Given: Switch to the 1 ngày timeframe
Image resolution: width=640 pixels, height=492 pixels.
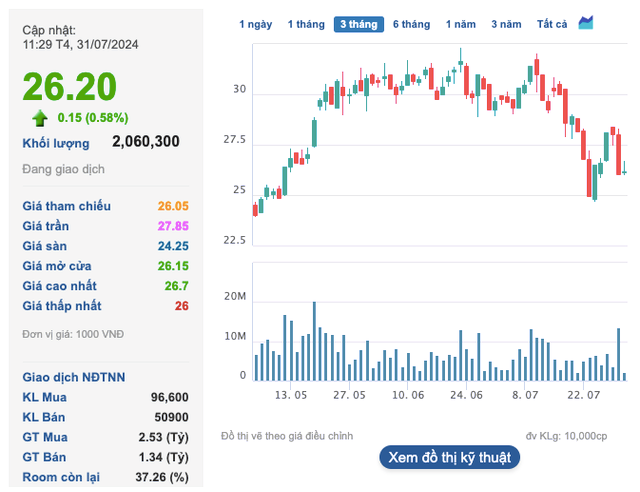Looking at the screenshot, I should point(255,24).
